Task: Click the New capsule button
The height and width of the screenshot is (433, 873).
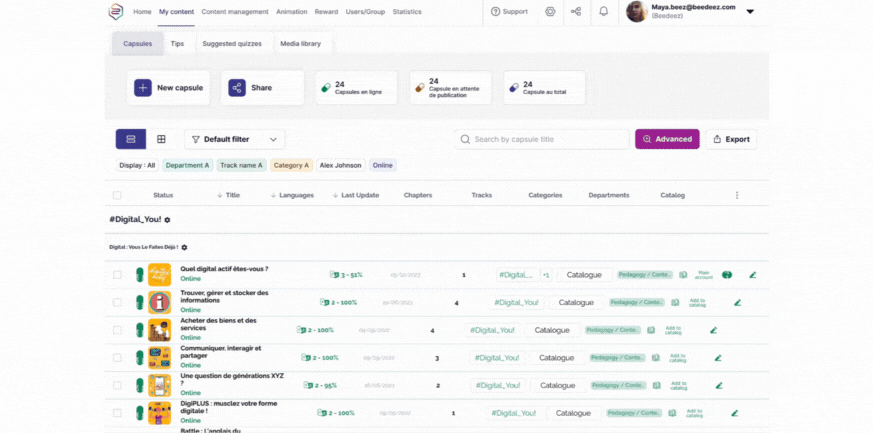Action: pos(168,88)
